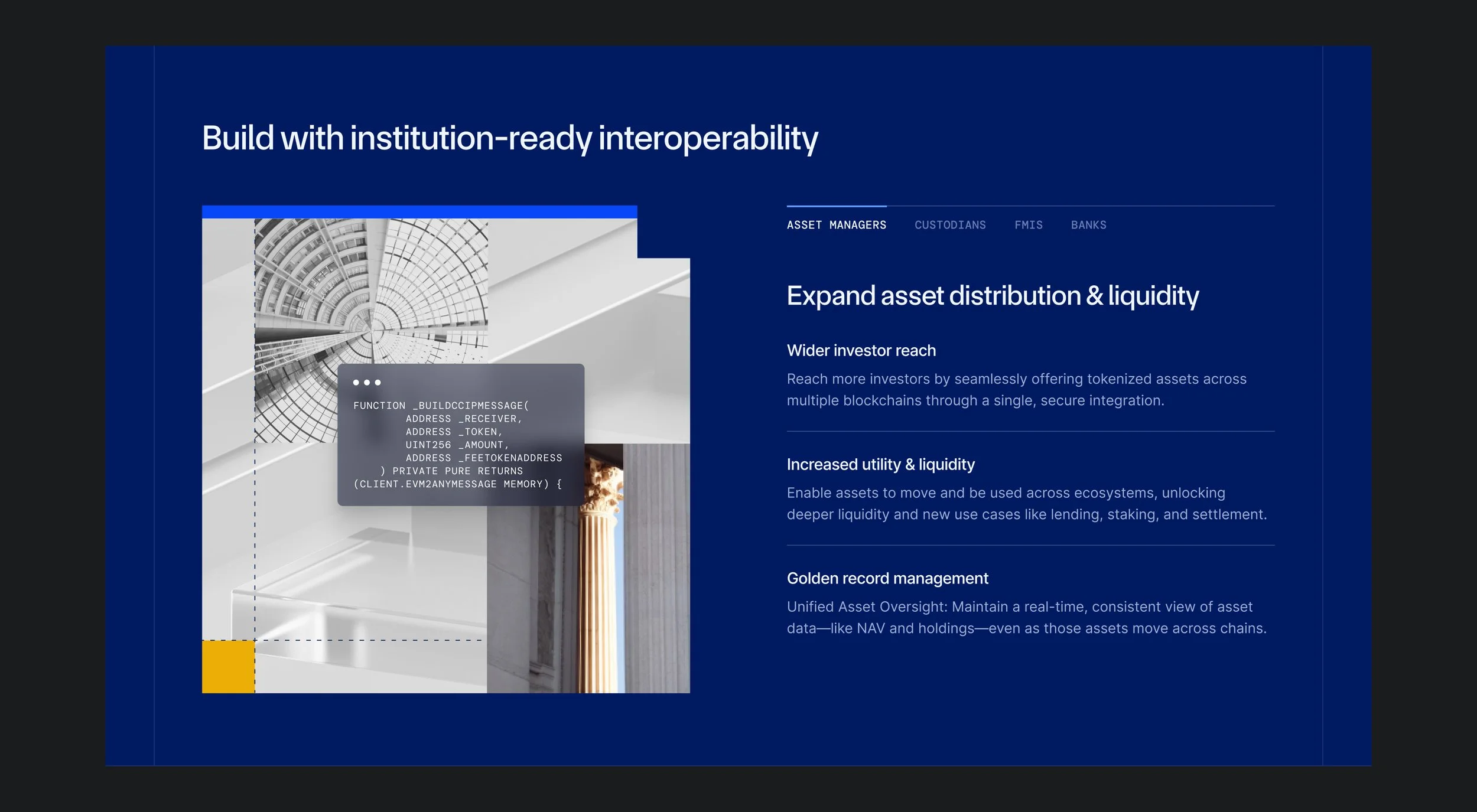
Task: Click the Increased utility & liquidity heading
Action: 880,465
